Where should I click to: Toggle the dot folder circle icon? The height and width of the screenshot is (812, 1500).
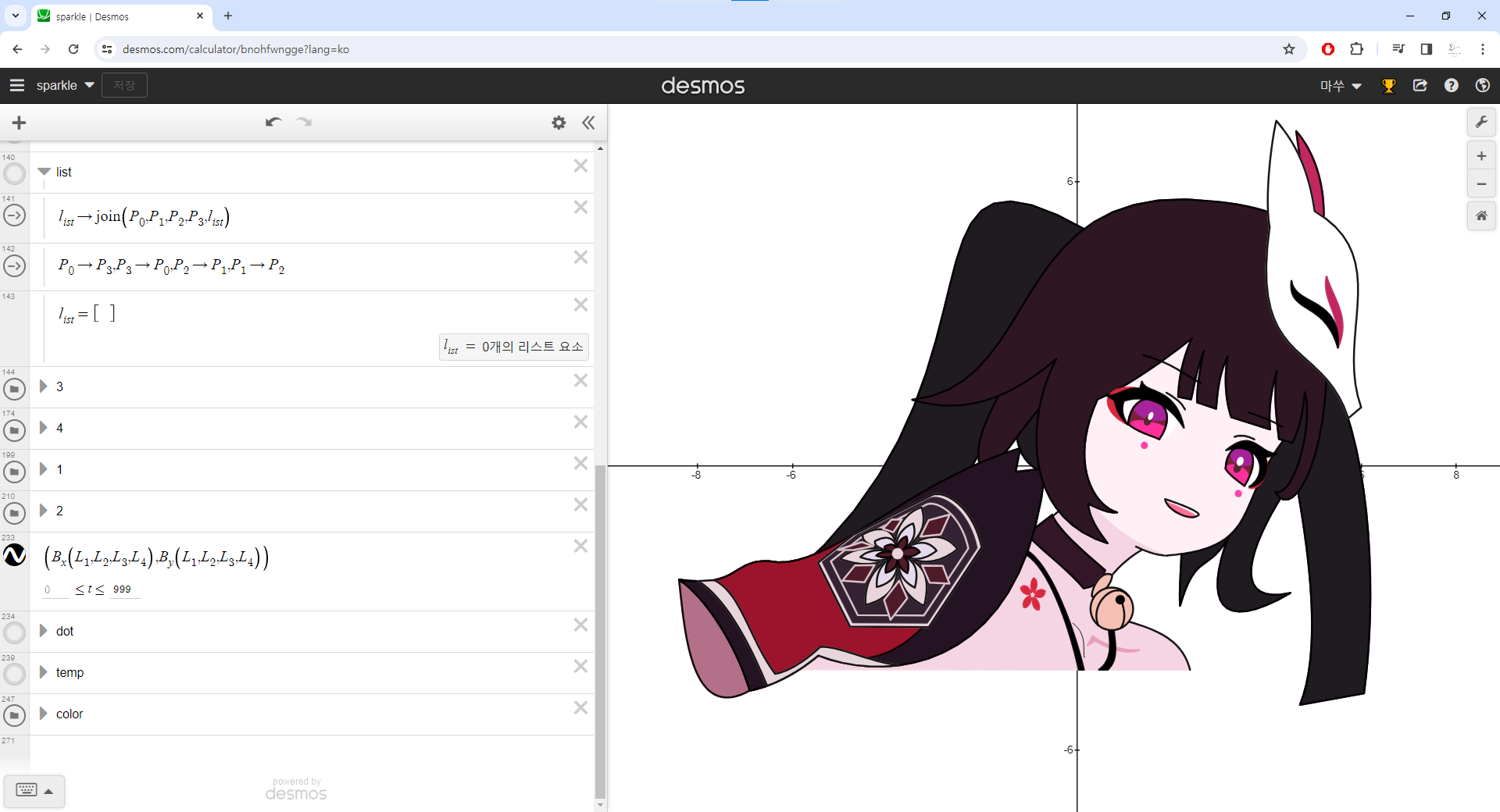(14, 632)
